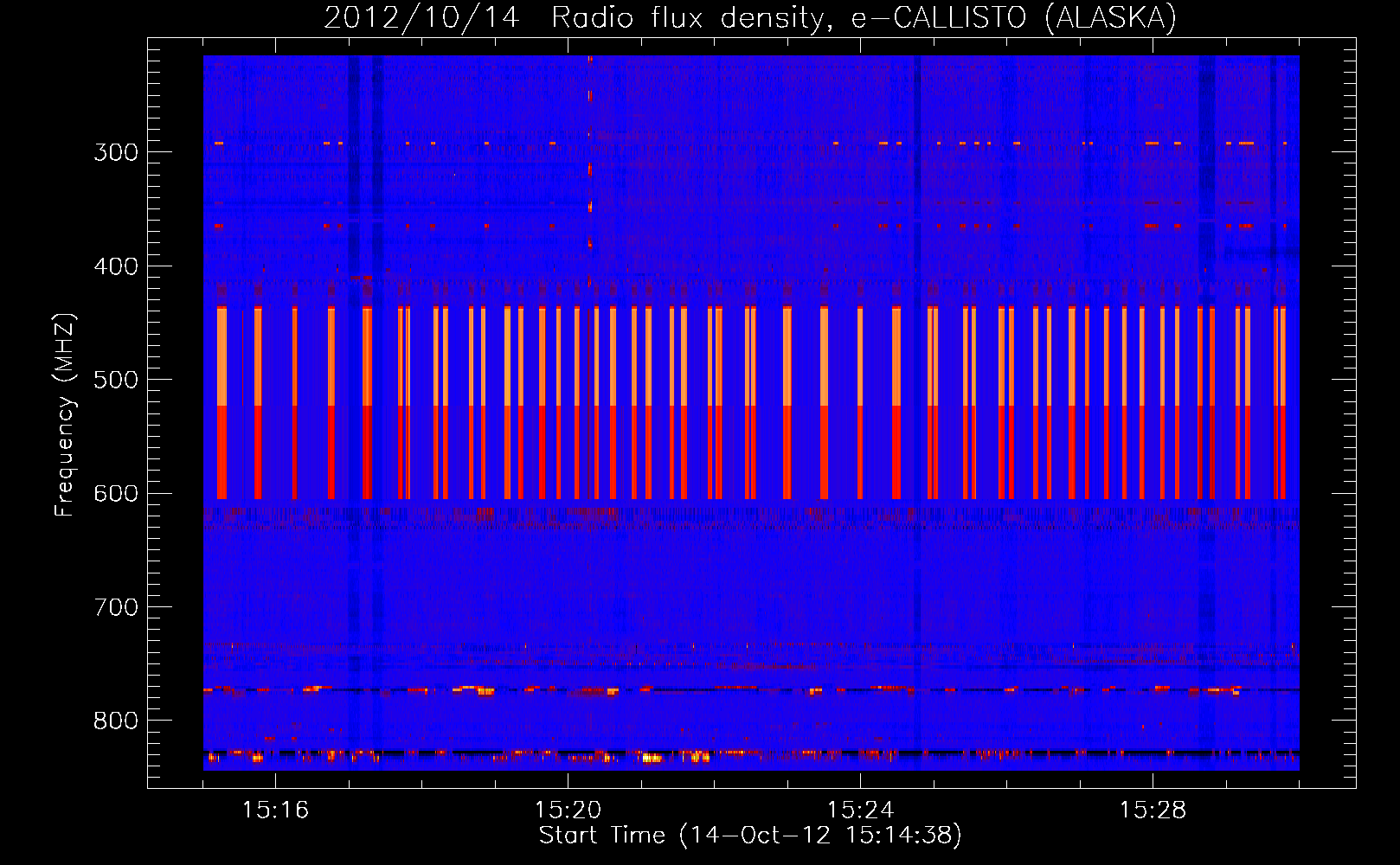
Task: Click the "Start Time (14-Oct-12 15:14:38)" label
Action: point(750,836)
